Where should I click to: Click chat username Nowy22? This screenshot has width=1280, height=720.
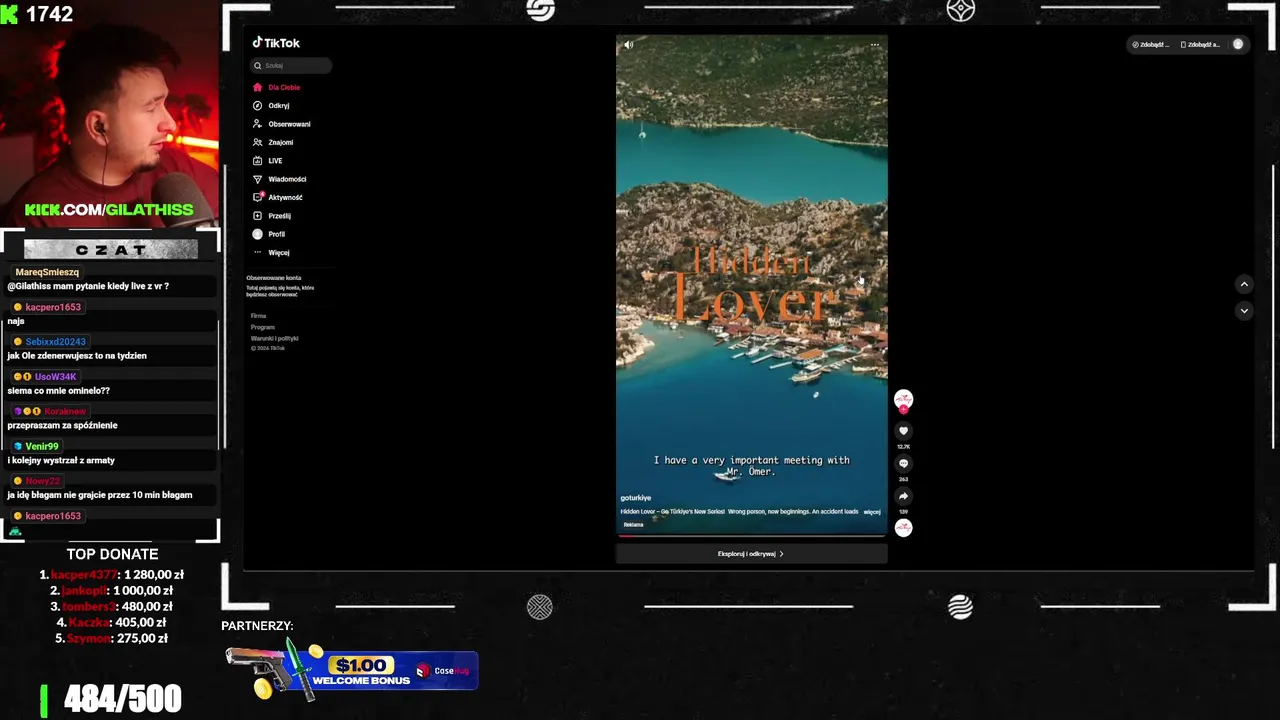[42, 481]
